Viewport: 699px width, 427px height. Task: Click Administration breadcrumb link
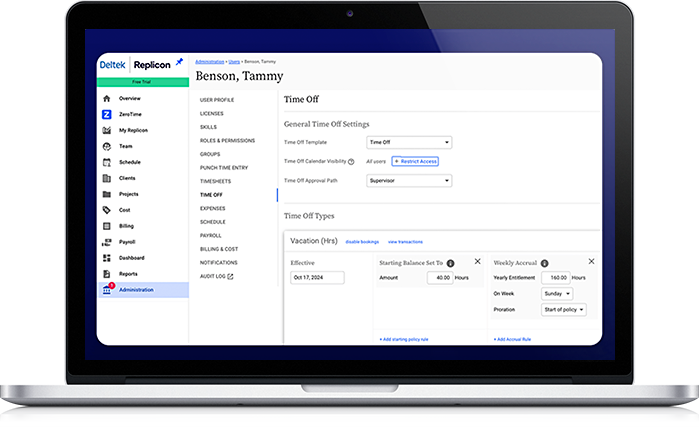(210, 62)
